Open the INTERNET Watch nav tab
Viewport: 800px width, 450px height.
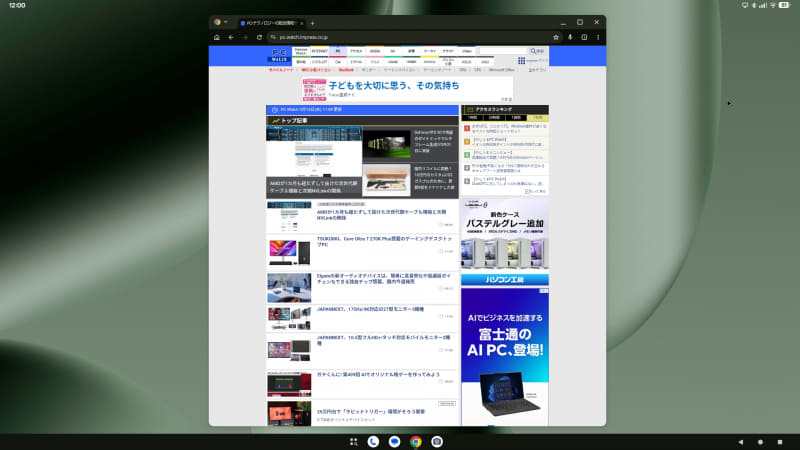(319, 51)
